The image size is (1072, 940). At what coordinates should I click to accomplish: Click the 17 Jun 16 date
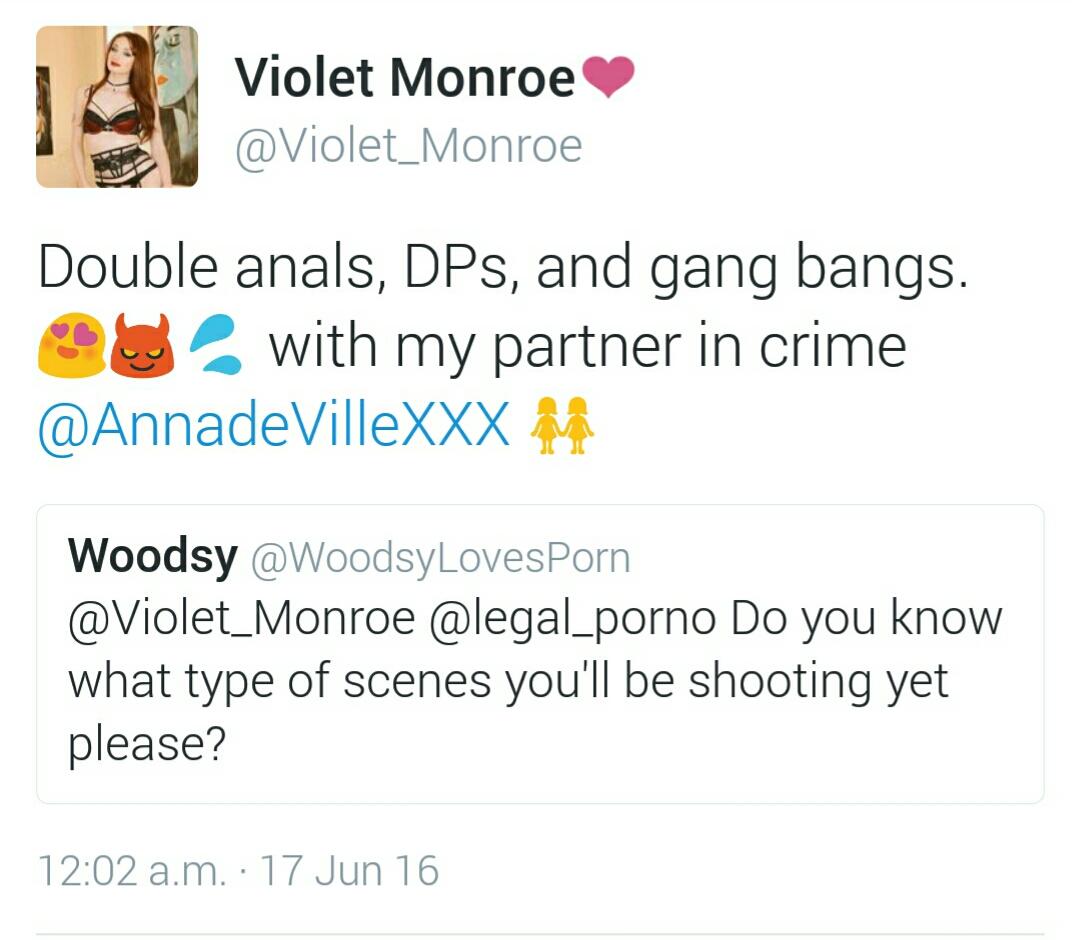pos(349,871)
